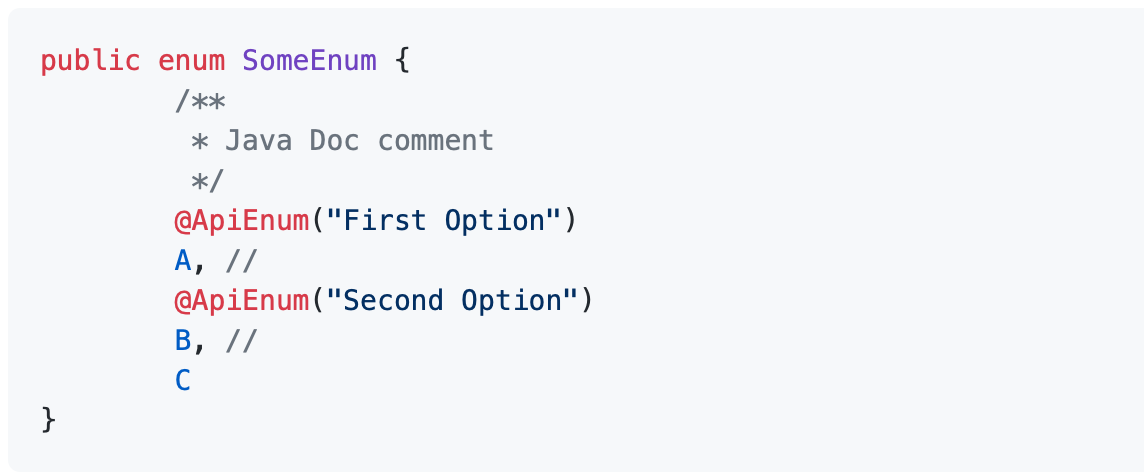The image size is (1144, 476).
Task: Click the "First Option" string literal
Action: pos(444,221)
